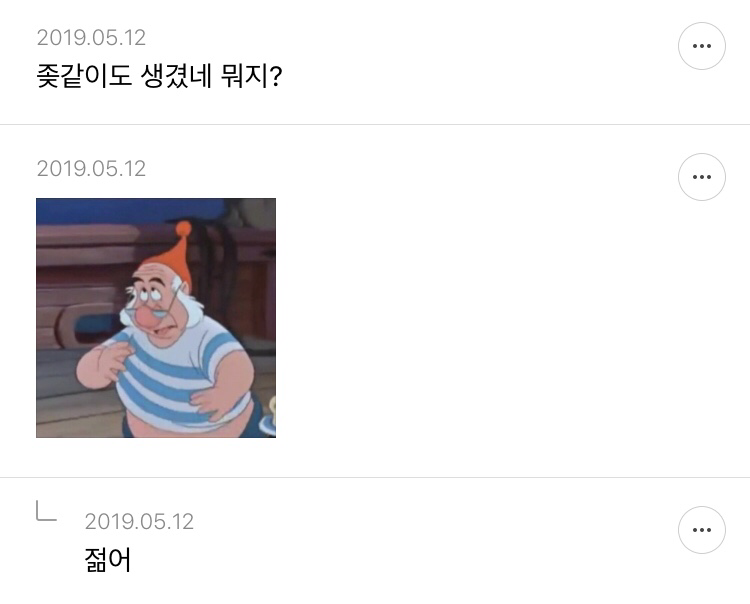Click the reply indent arrow icon

[46, 511]
